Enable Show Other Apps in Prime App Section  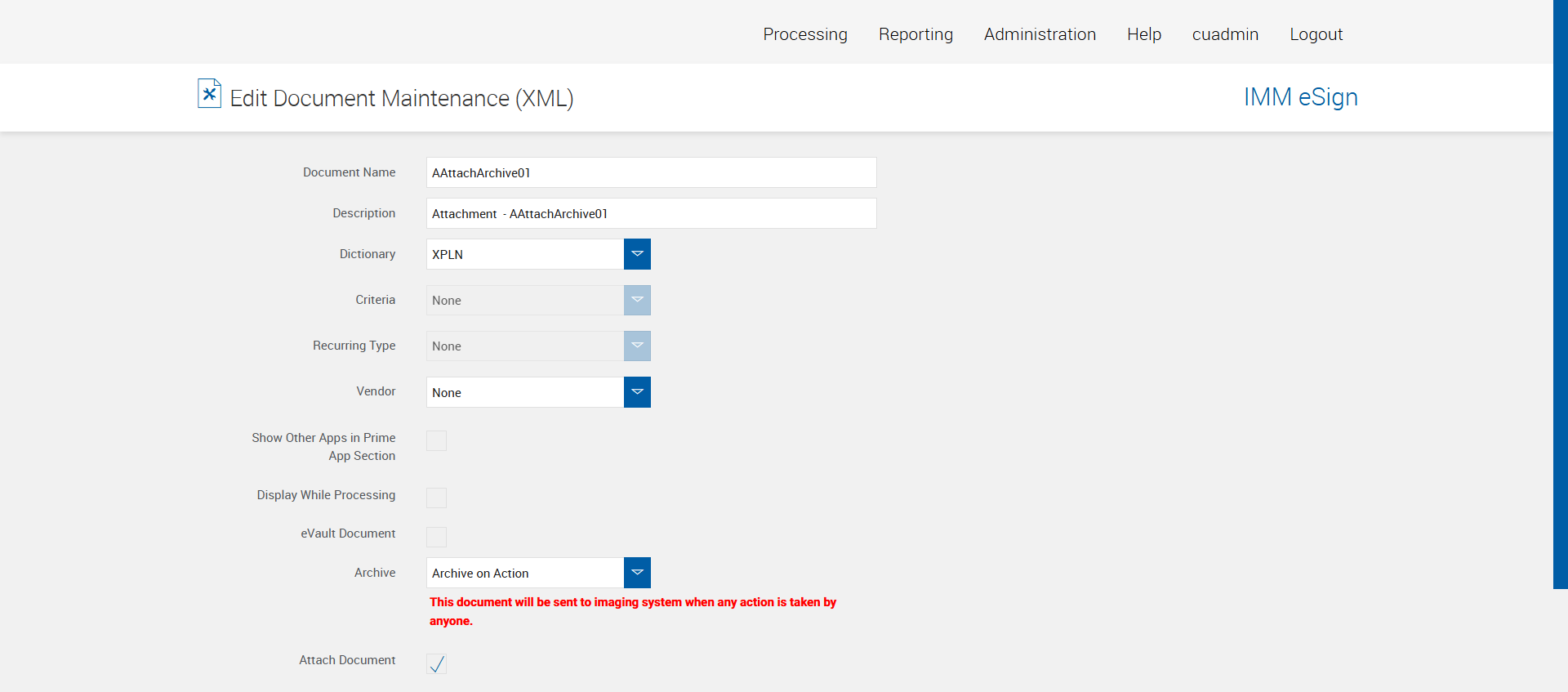(x=437, y=441)
